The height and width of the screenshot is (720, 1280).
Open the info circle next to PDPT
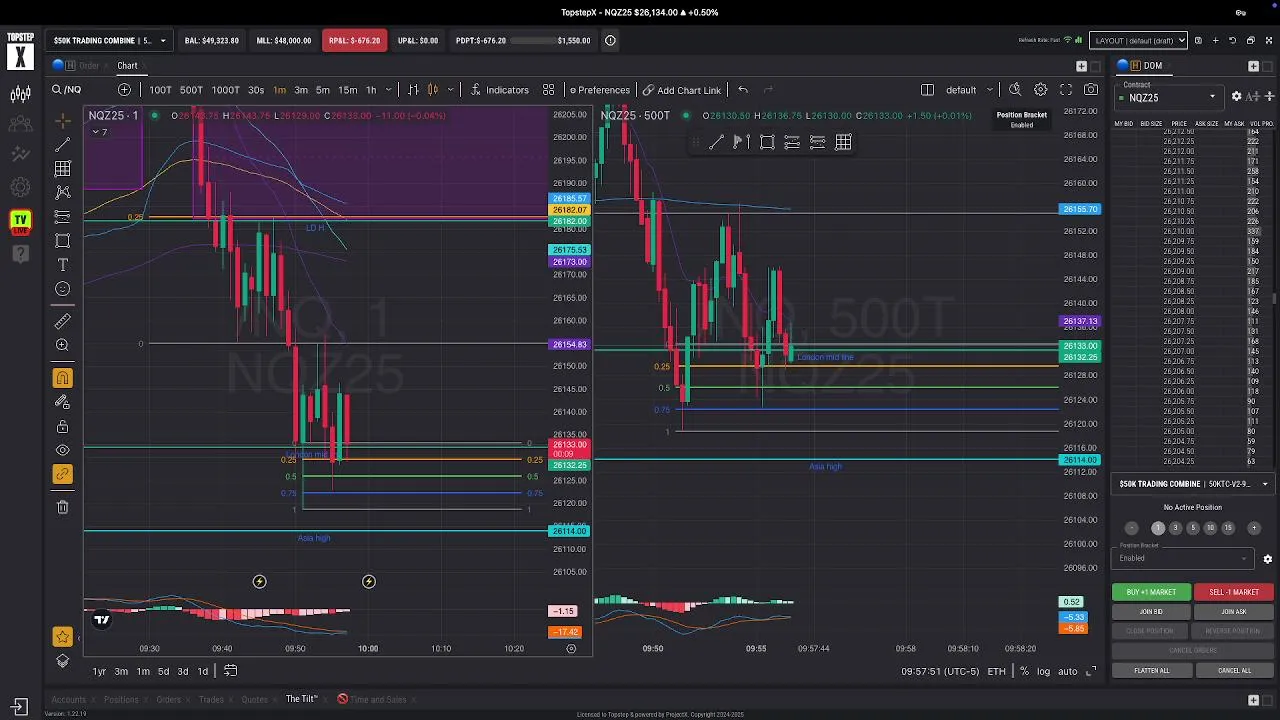(x=610, y=41)
